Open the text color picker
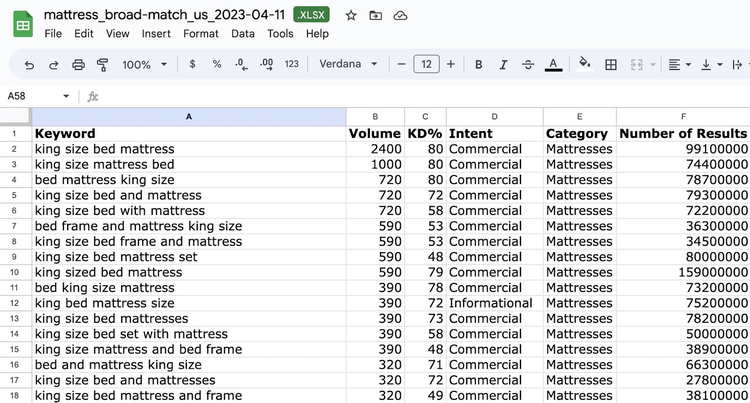 [x=553, y=65]
